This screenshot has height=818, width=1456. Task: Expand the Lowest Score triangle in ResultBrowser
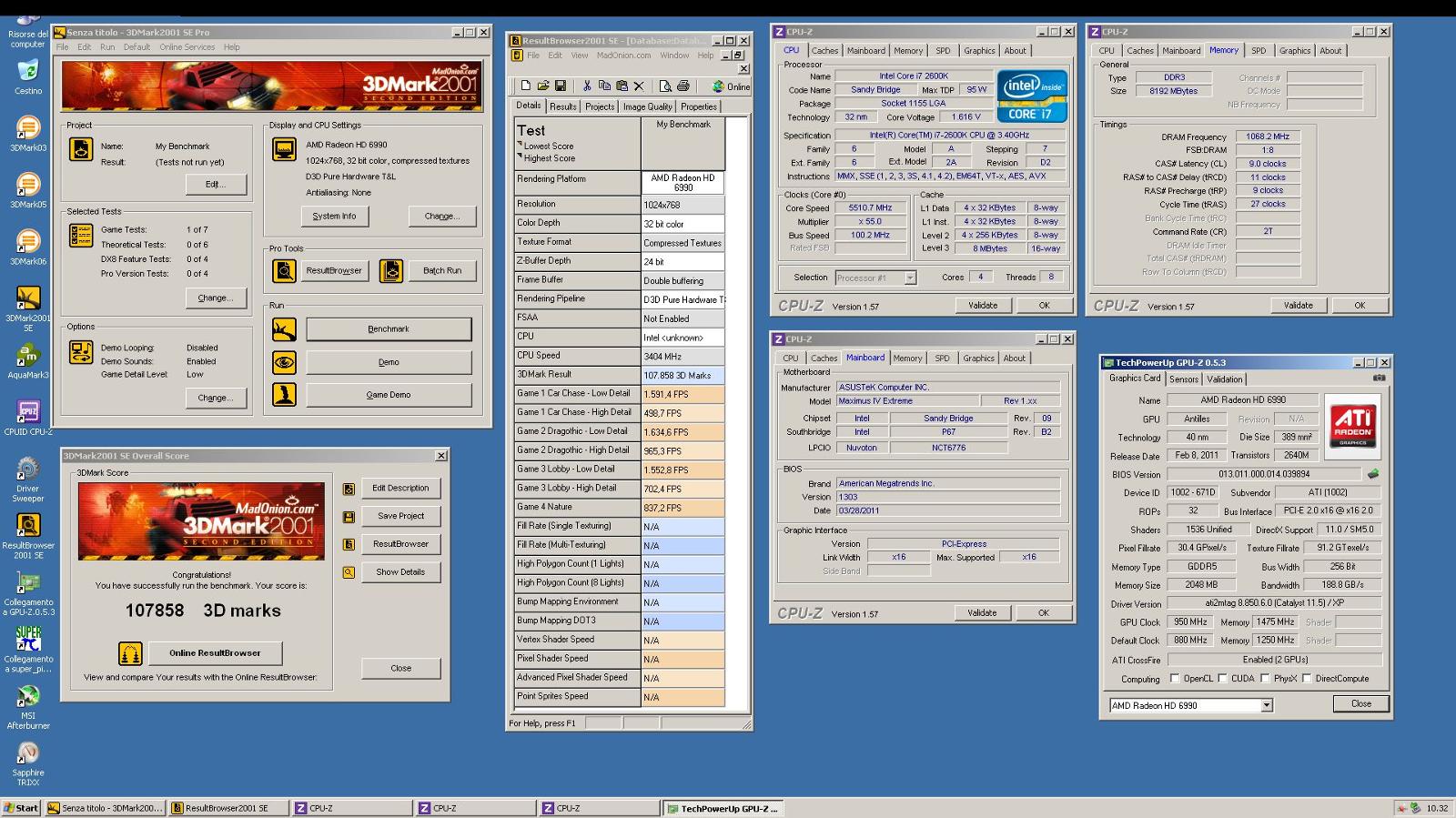(x=521, y=145)
